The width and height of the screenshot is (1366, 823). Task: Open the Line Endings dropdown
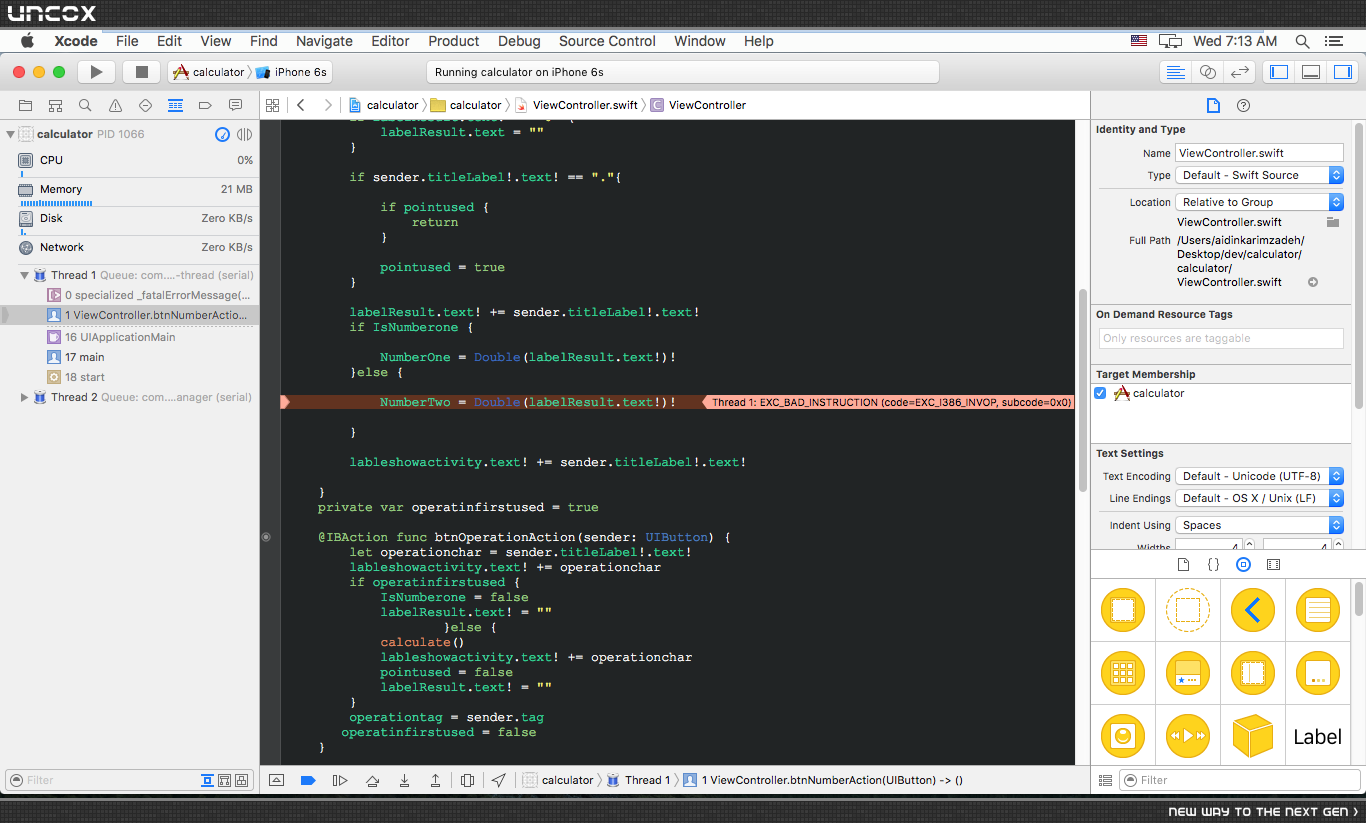click(x=1259, y=498)
